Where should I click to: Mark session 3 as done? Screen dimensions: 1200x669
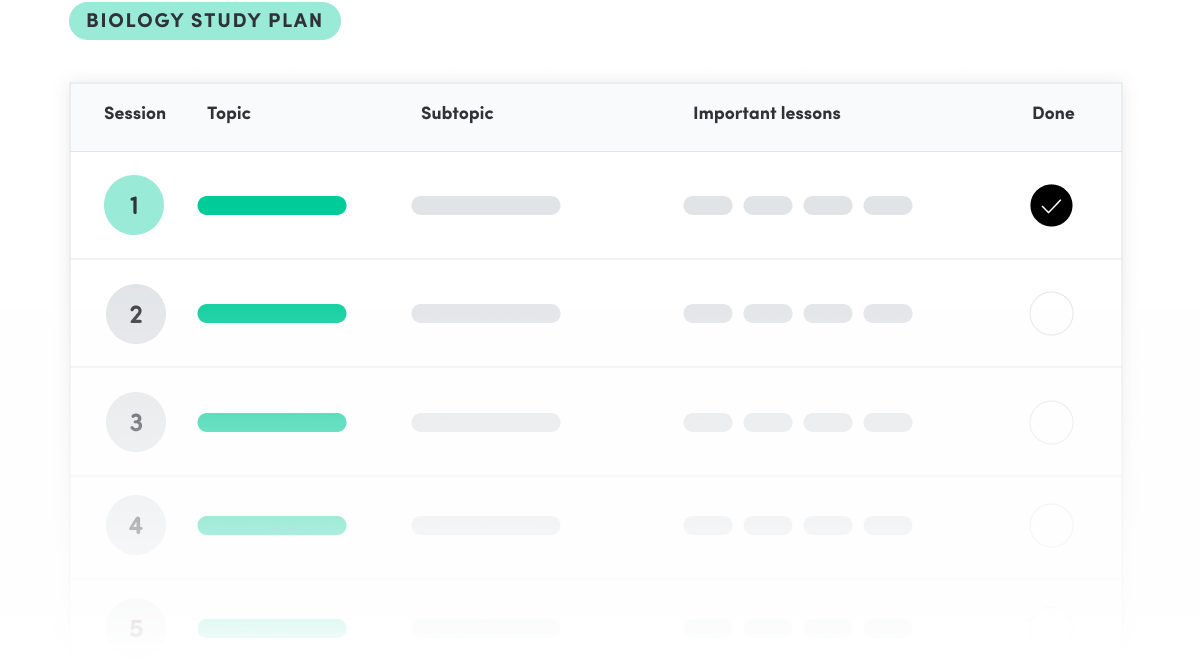[1051, 422]
